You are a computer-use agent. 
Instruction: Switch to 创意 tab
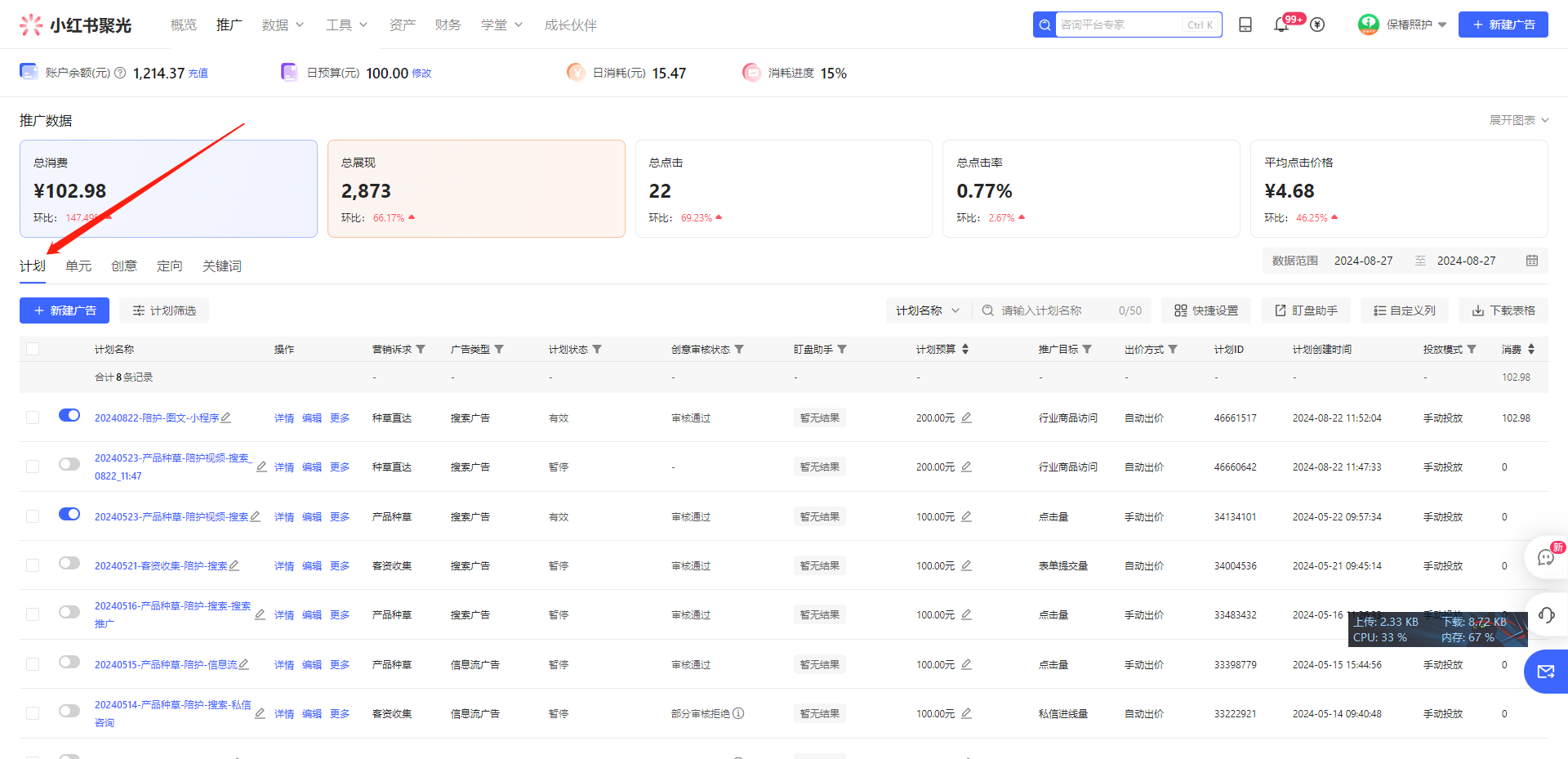coord(124,266)
